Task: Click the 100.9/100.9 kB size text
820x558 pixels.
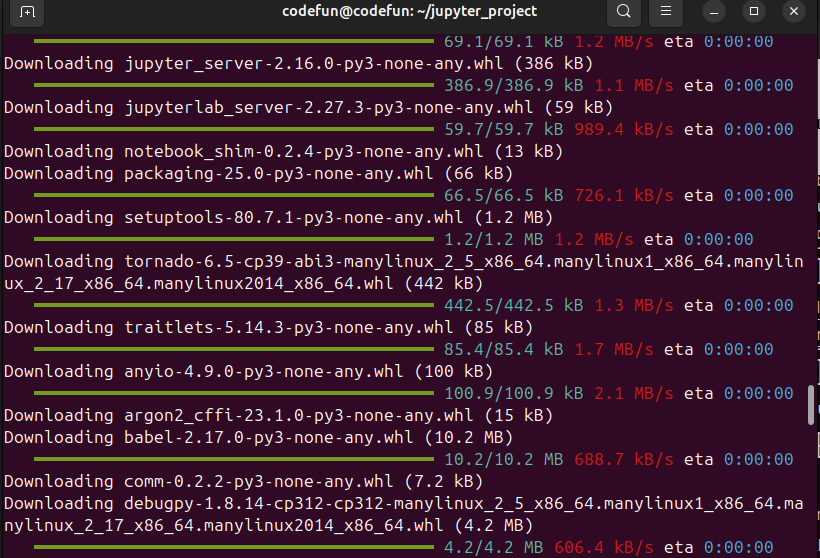Action: (513, 393)
